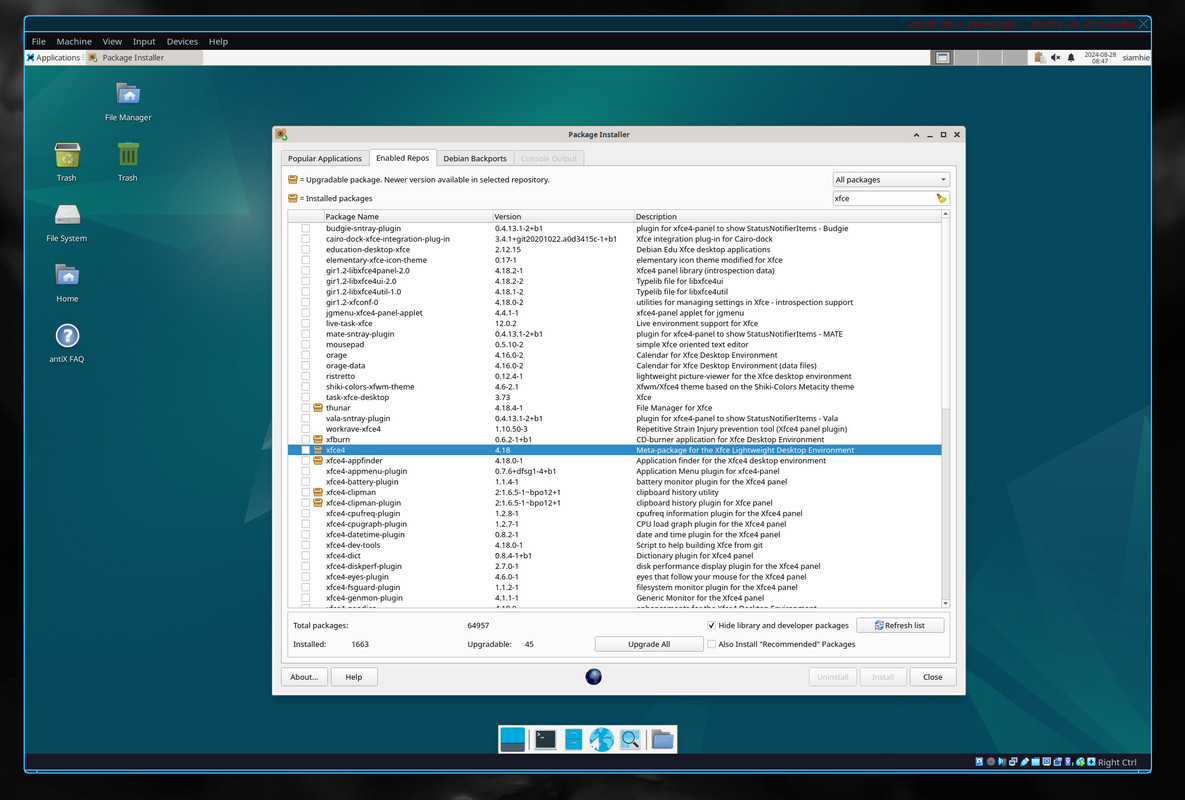Open folder icon in dock

662,739
